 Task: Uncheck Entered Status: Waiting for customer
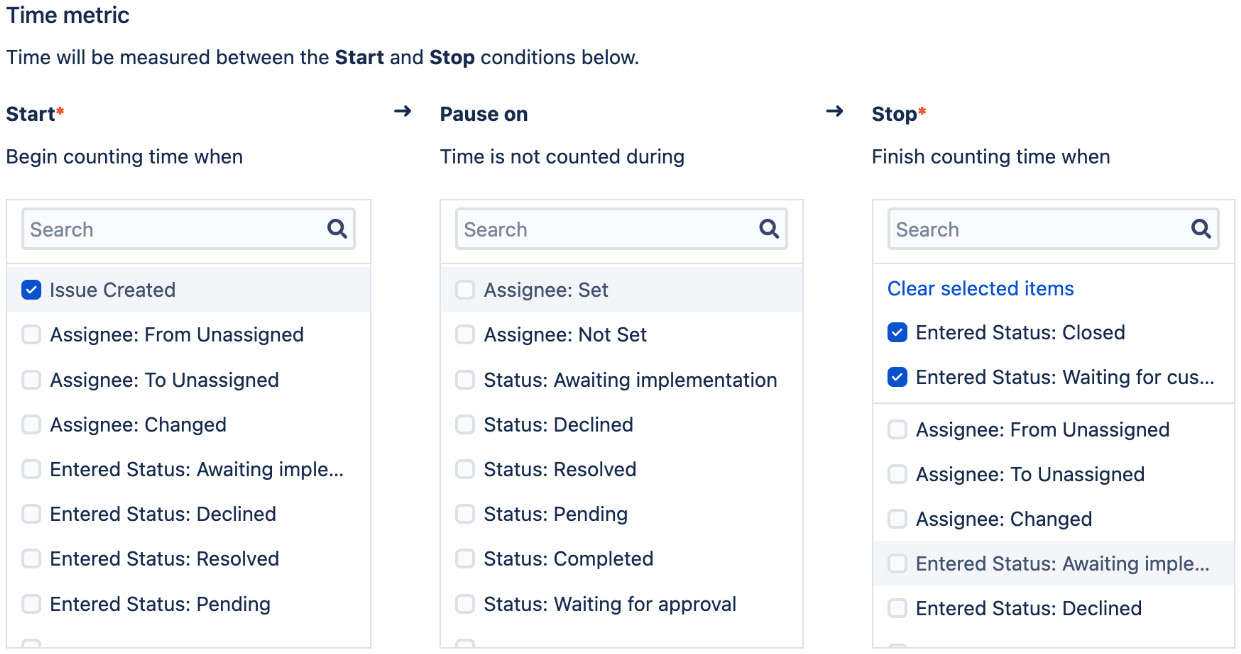click(898, 377)
